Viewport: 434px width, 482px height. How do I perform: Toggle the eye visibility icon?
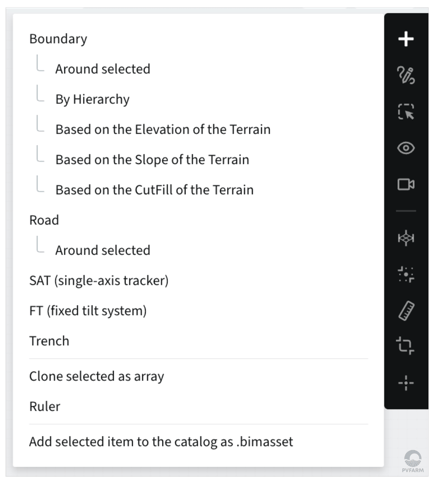[406, 148]
